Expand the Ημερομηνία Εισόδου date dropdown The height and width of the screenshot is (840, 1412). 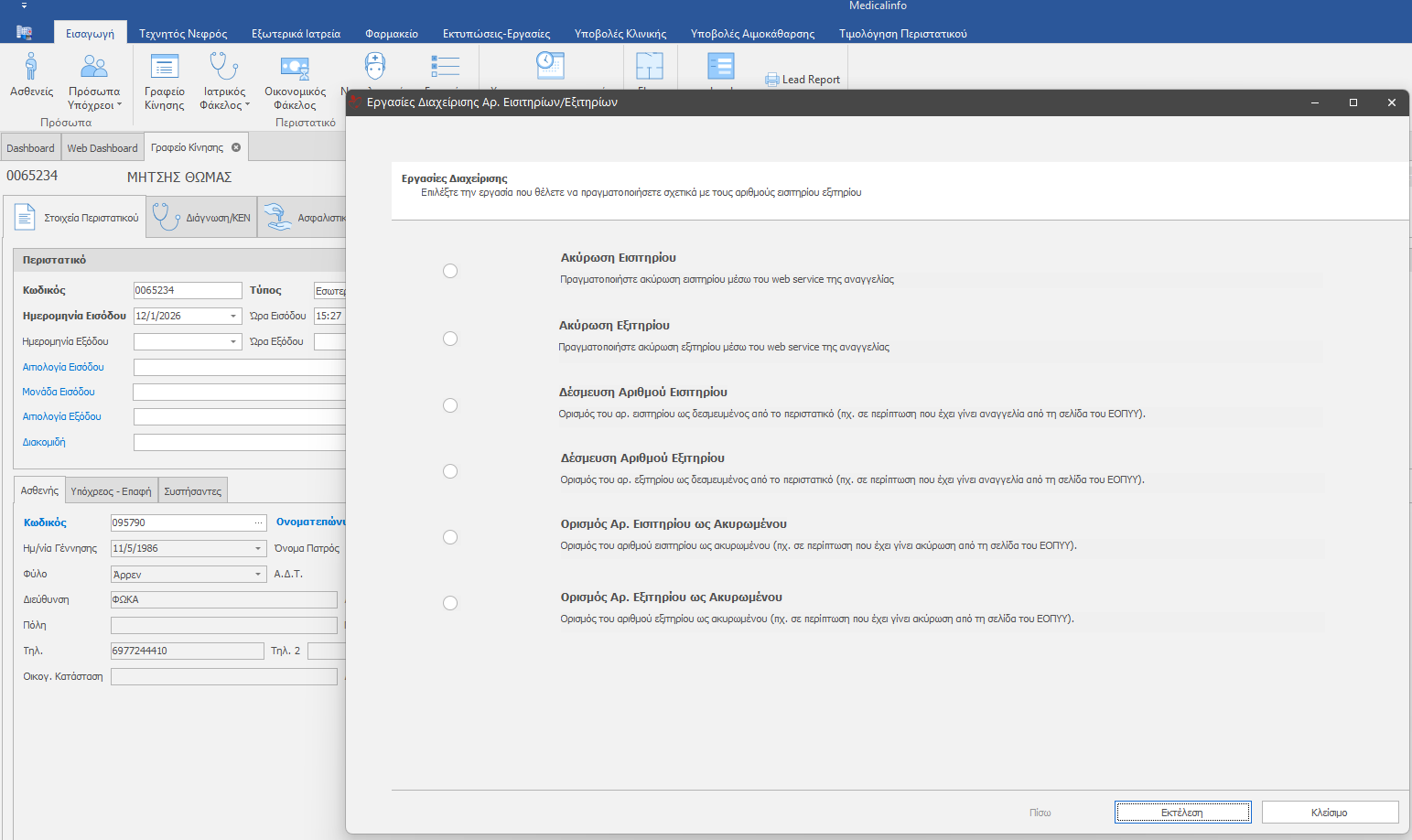tap(233, 316)
